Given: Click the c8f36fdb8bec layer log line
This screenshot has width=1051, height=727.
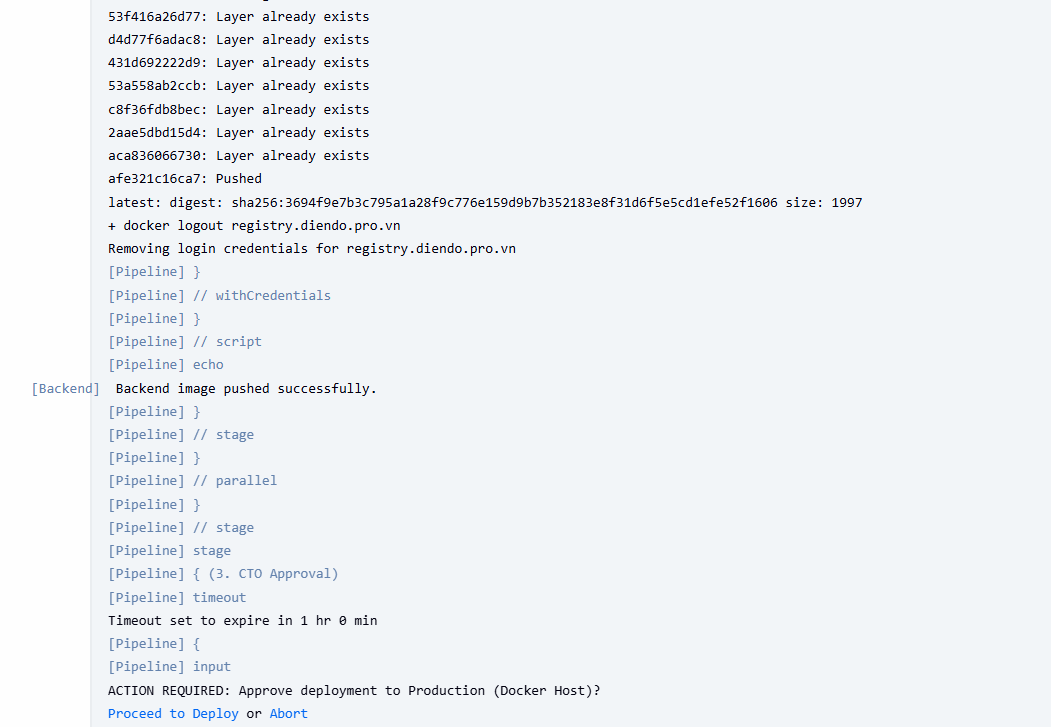Looking at the screenshot, I should click(239, 110).
